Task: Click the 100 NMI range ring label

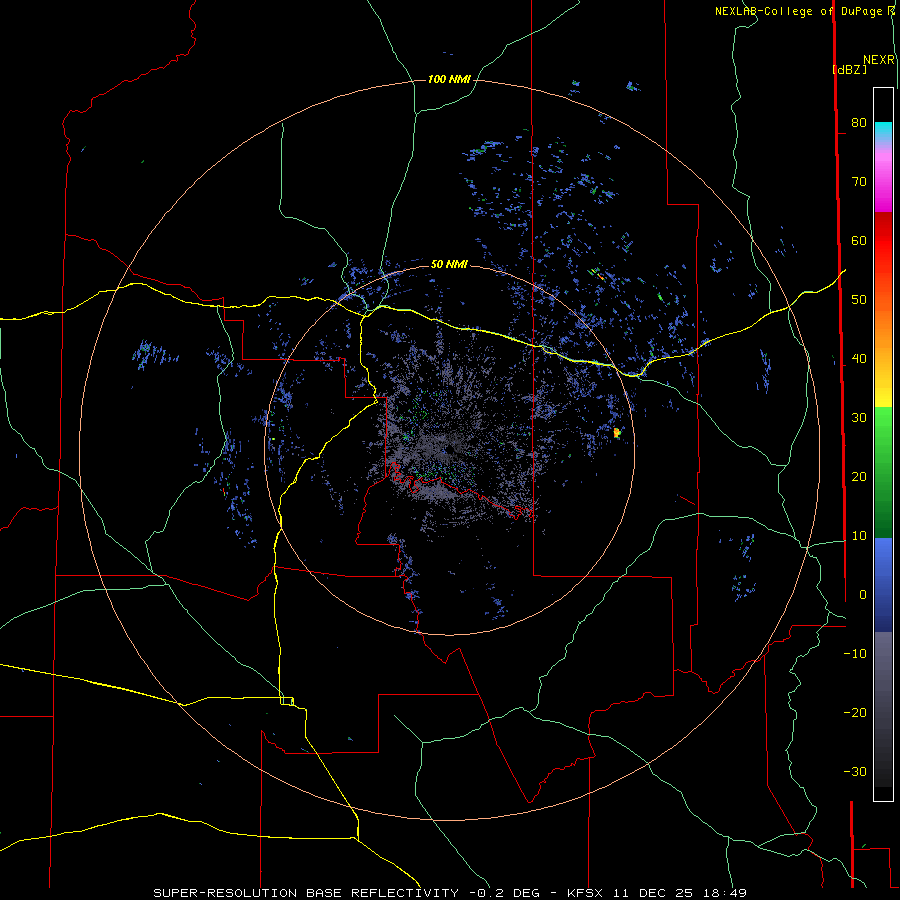Action: point(449,79)
